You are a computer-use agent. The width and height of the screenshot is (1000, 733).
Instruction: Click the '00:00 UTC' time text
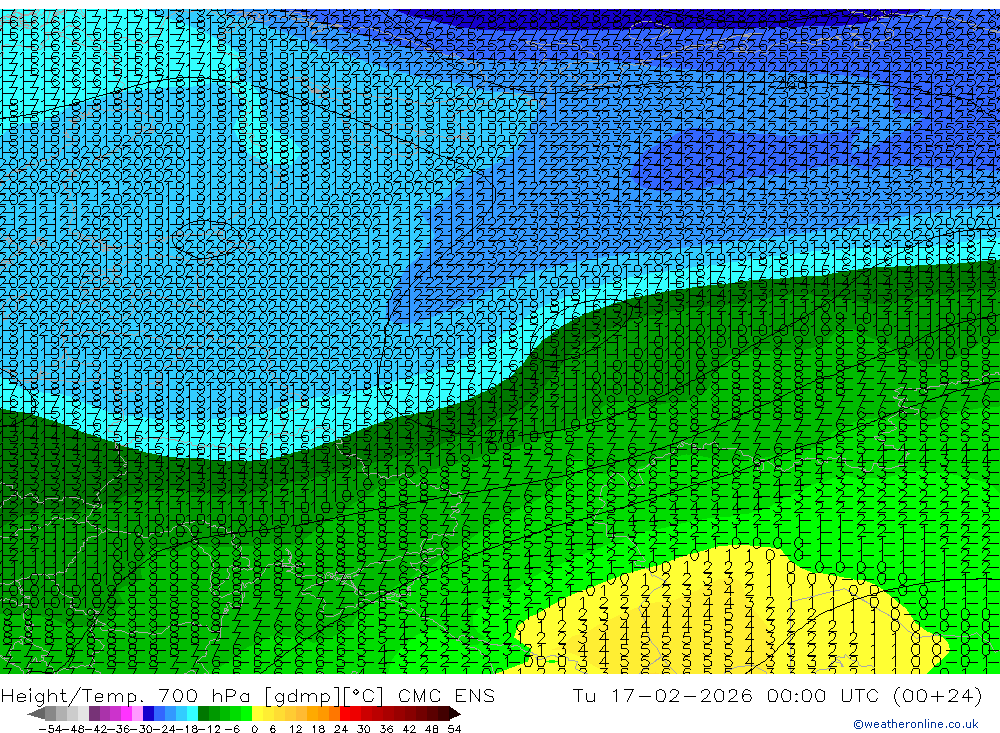point(825,695)
